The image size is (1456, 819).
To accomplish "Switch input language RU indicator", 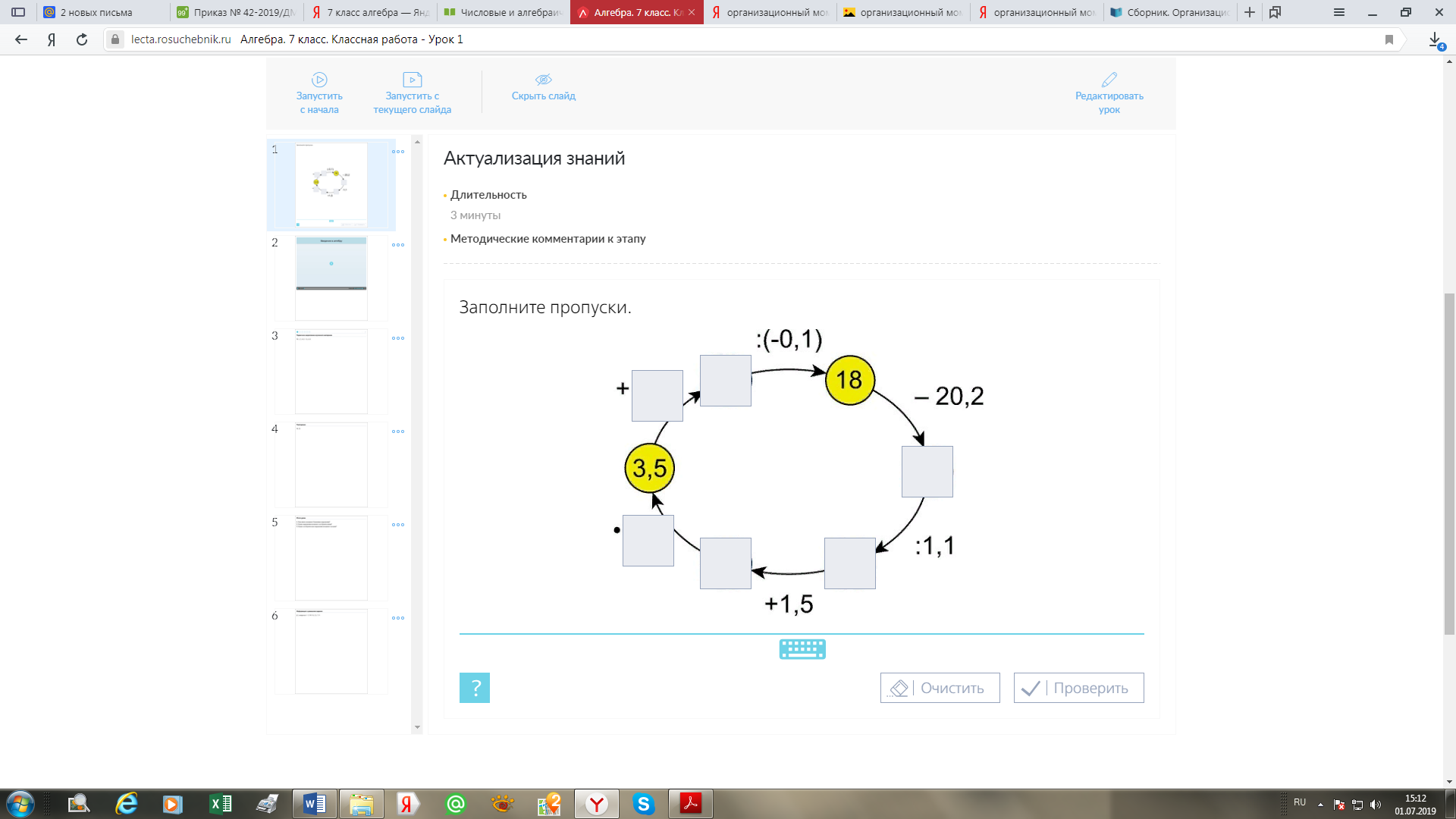I will [1300, 802].
